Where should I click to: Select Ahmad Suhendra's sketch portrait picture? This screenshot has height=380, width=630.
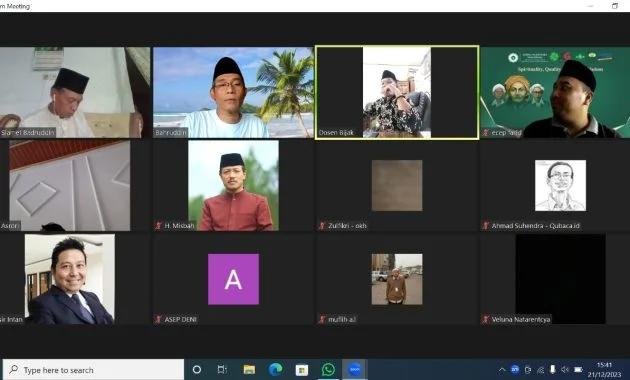560,186
